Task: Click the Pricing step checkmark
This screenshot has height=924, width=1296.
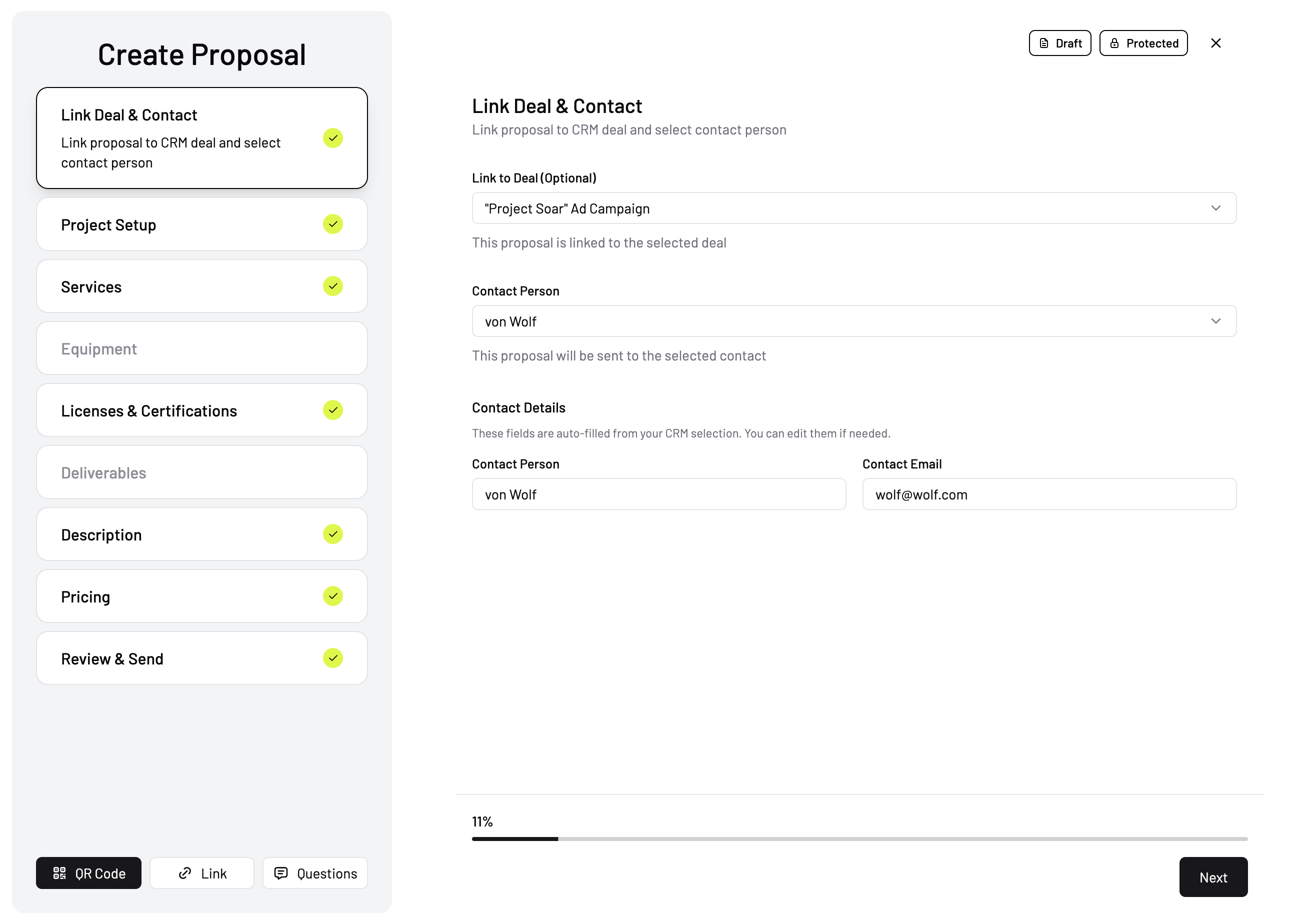Action: [333, 596]
